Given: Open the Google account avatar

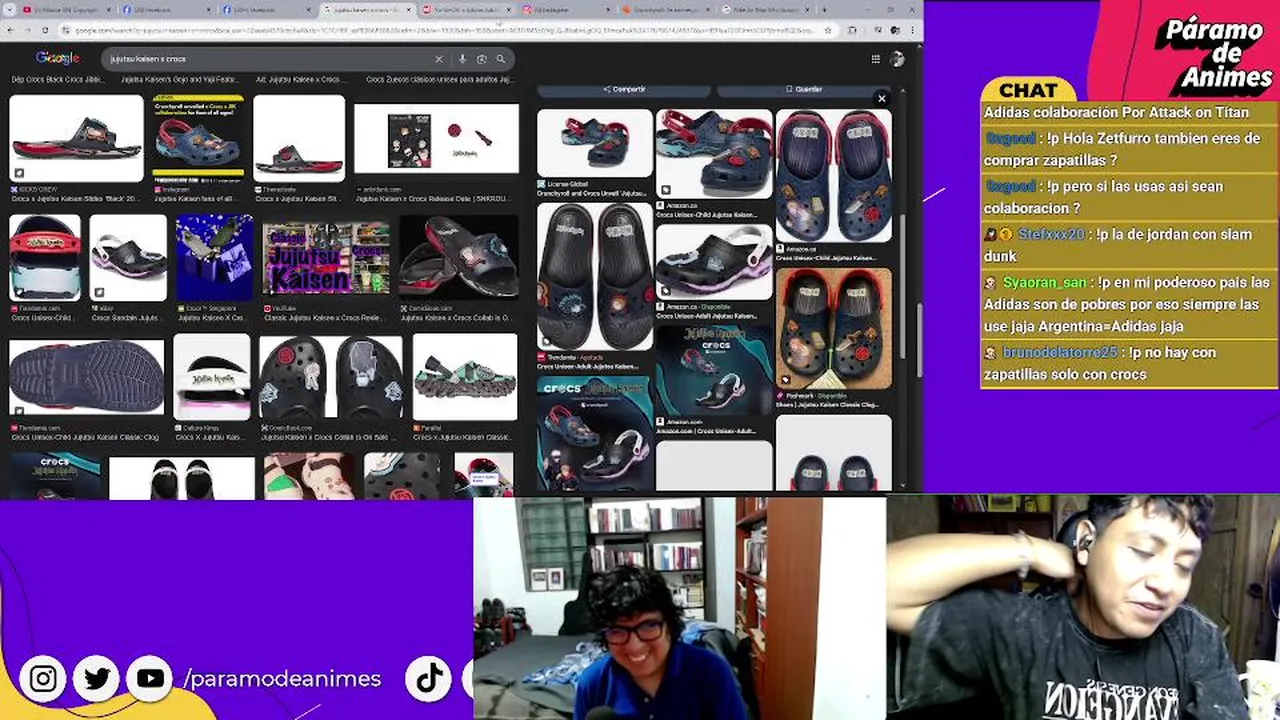Looking at the screenshot, I should point(897,59).
